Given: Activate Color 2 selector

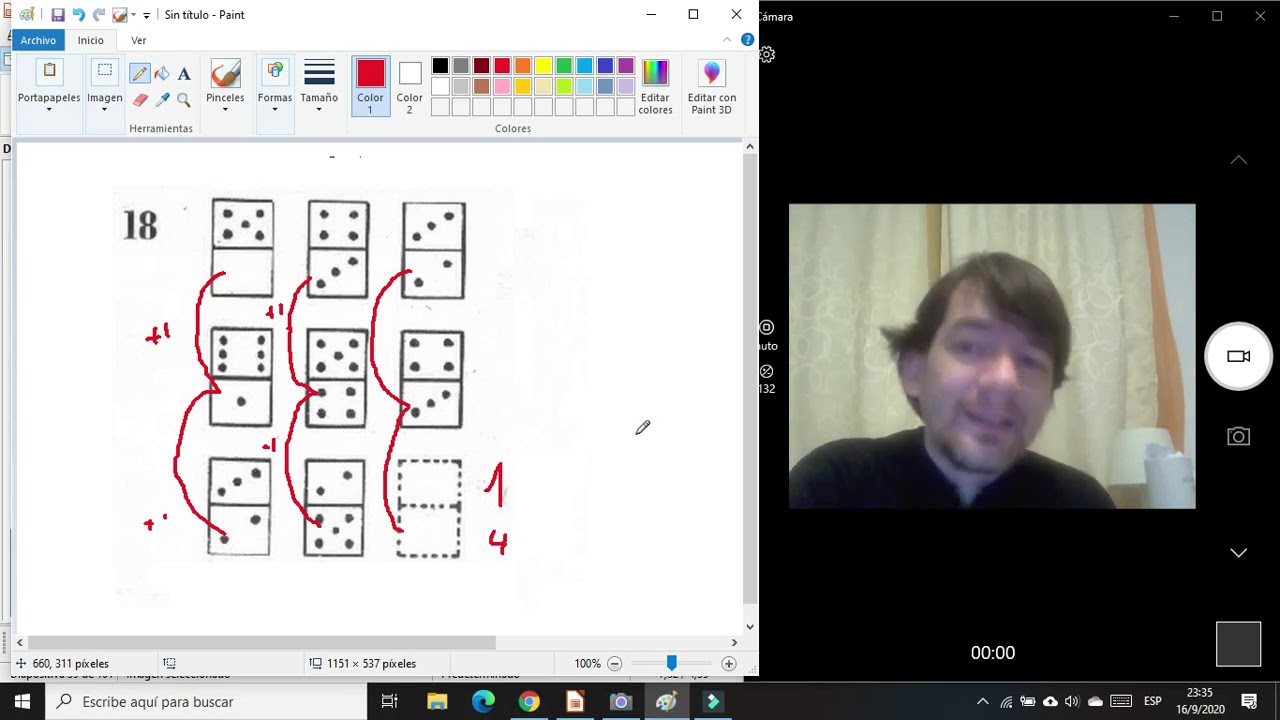Looking at the screenshot, I should (409, 86).
